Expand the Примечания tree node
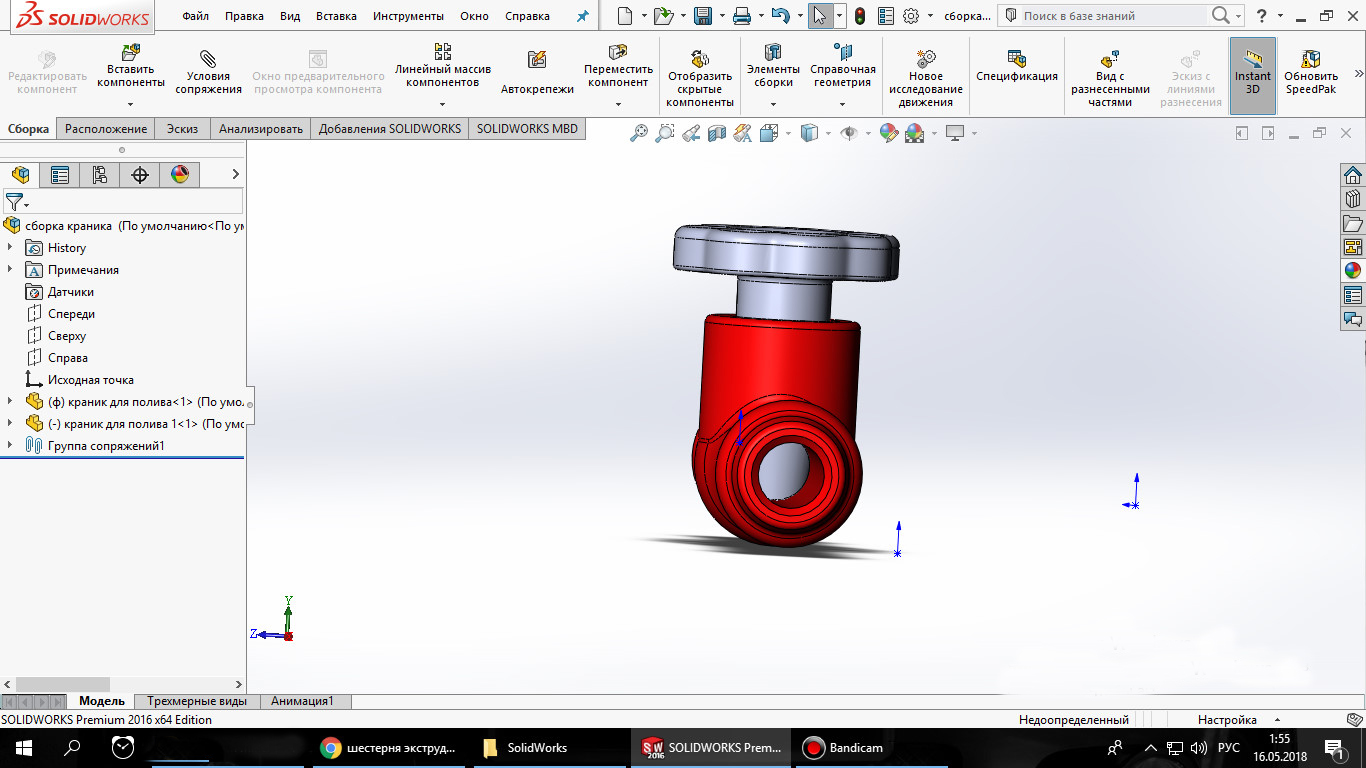Screen dimensions: 1366x768 click(10, 269)
